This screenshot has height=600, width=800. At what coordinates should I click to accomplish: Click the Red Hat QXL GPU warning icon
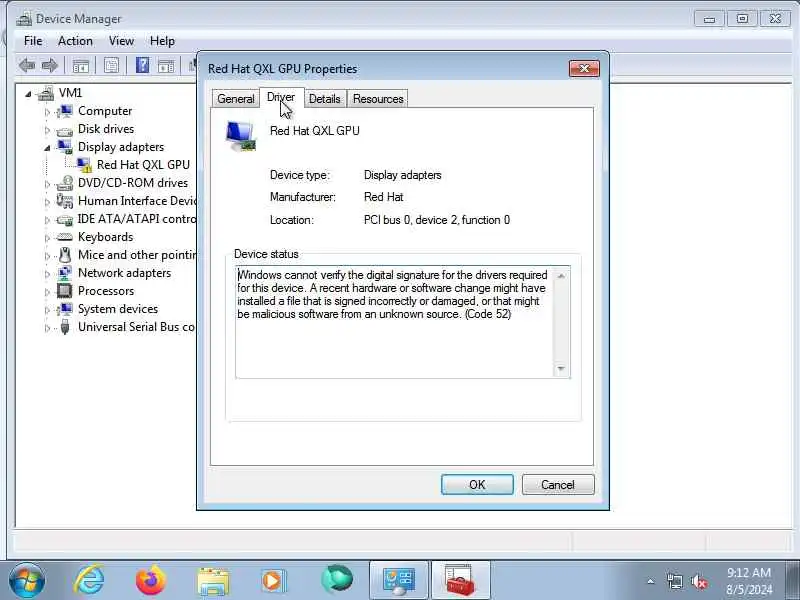[x=84, y=165]
